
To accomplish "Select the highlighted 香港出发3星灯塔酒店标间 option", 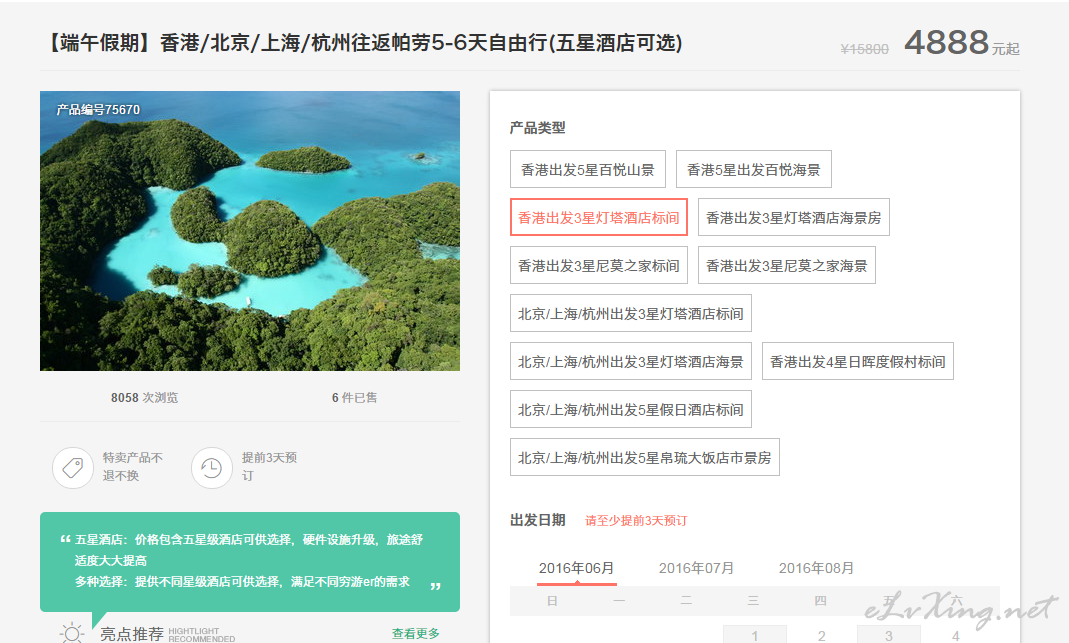I will (x=599, y=218).
